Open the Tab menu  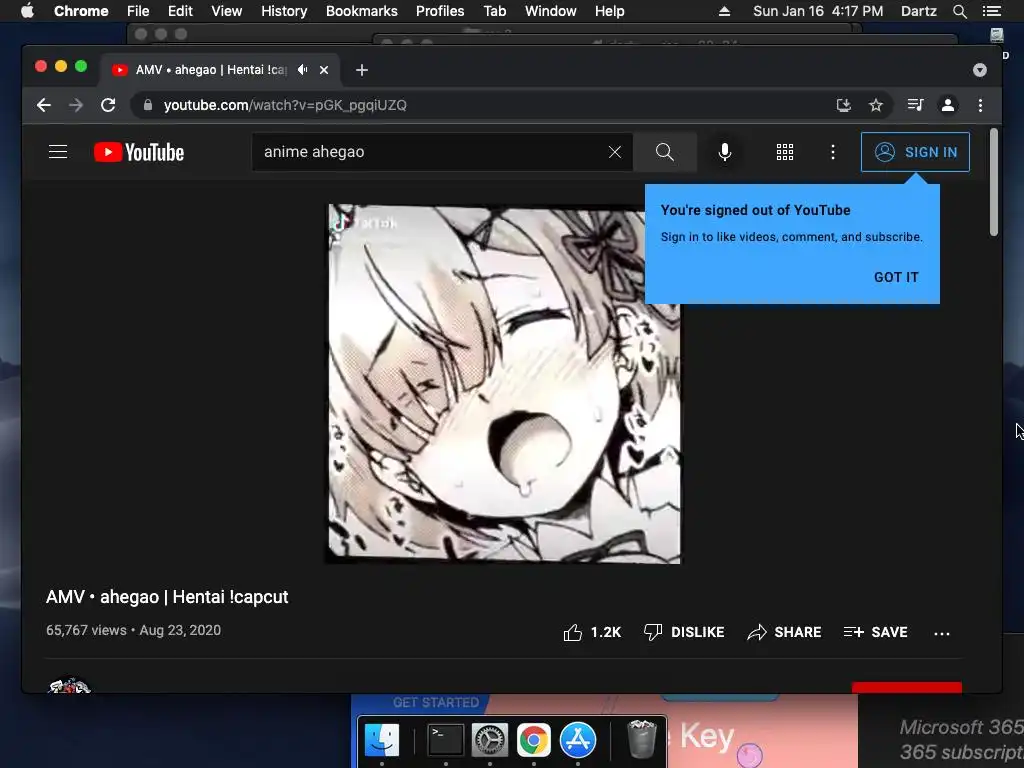point(494,11)
